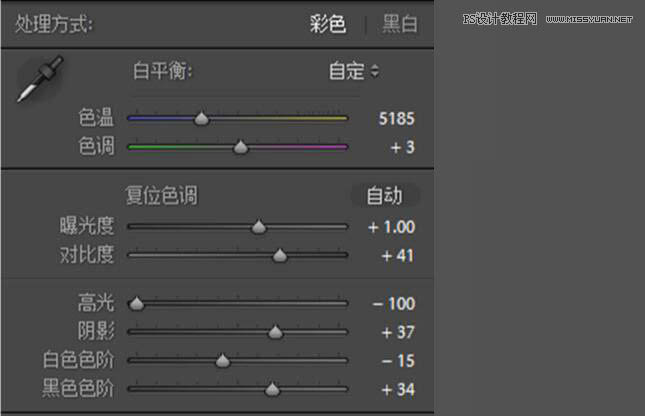Viewport: 645px width, 416px height.
Task: Click the exposure value field +1.00
Action: click(x=391, y=227)
